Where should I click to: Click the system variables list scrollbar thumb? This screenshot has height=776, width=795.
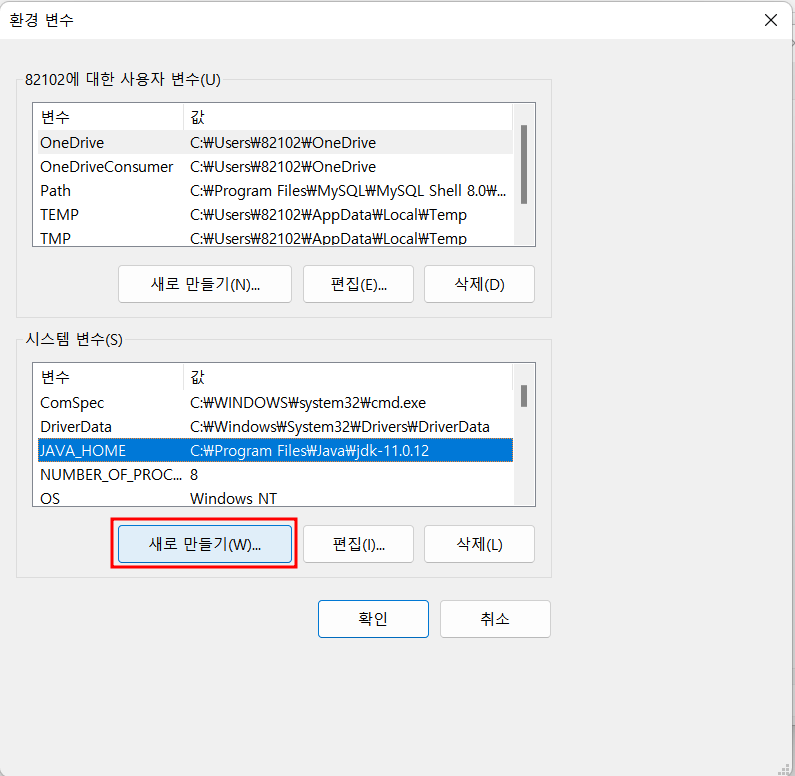pyautogui.click(x=524, y=396)
